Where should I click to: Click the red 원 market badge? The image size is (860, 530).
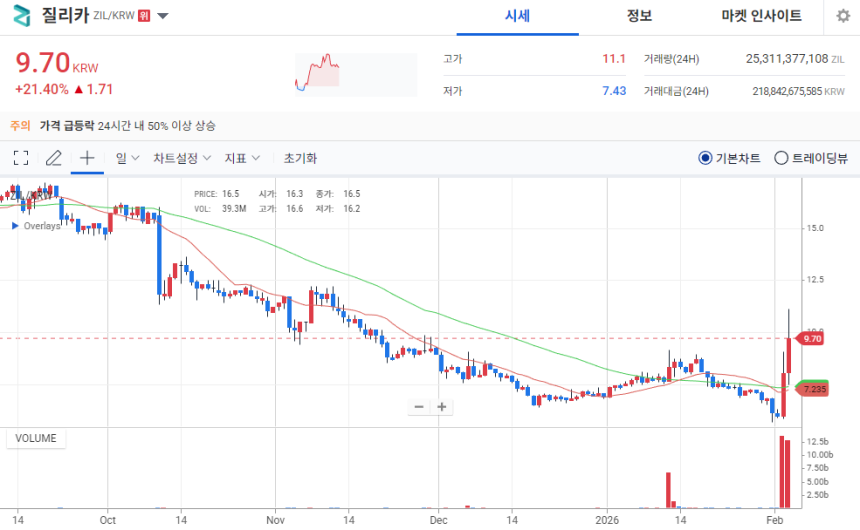pyautogui.click(x=144, y=16)
